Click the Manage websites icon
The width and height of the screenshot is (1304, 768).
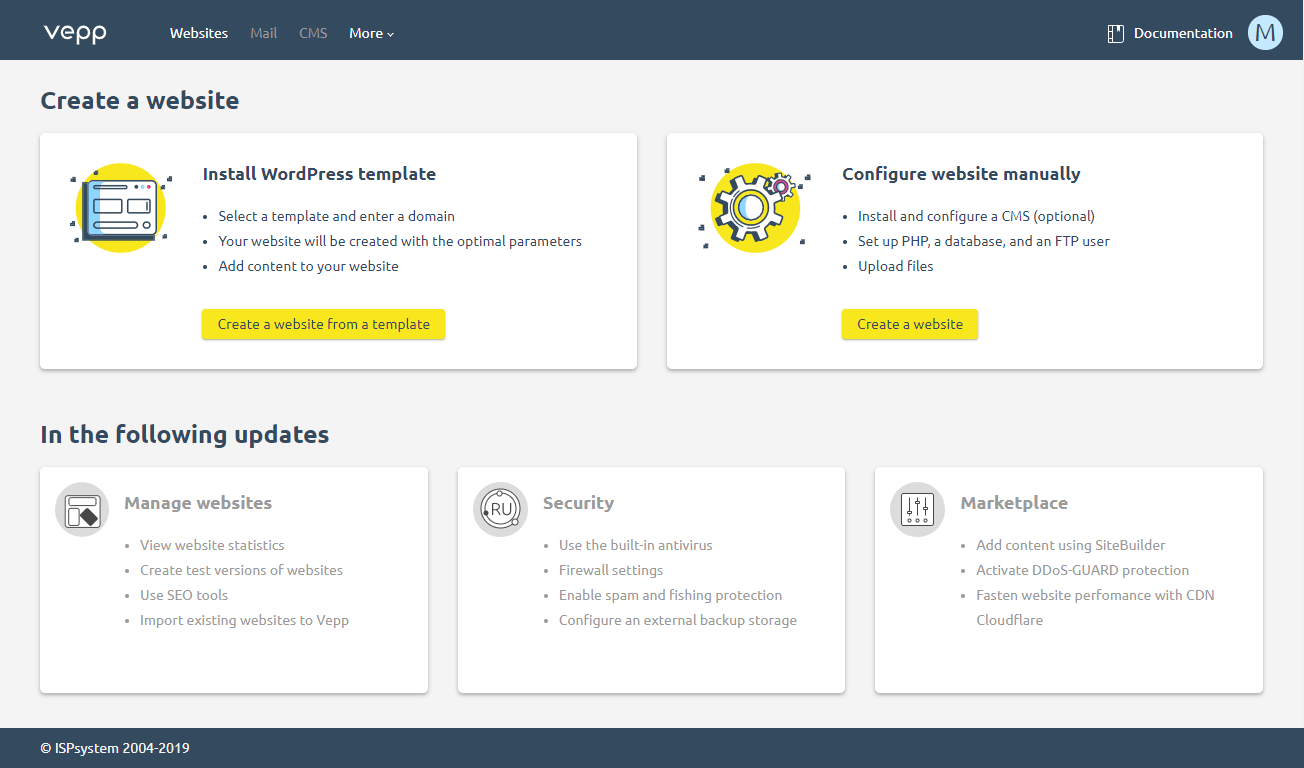(82, 510)
